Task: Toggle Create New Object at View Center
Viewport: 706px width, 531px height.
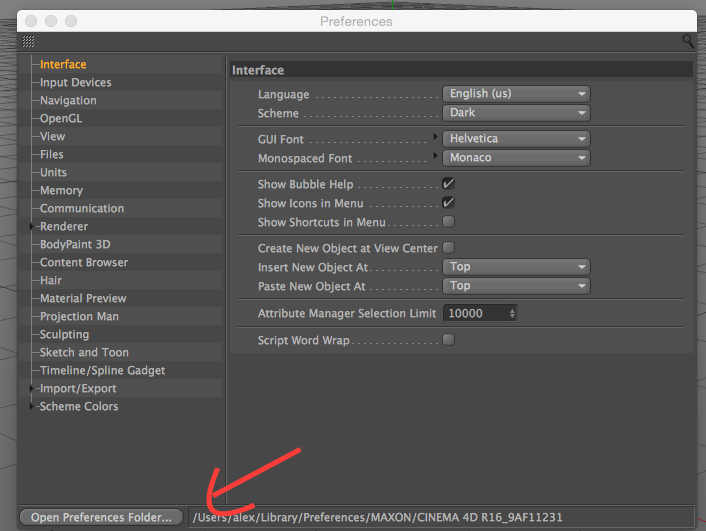Action: 448,248
